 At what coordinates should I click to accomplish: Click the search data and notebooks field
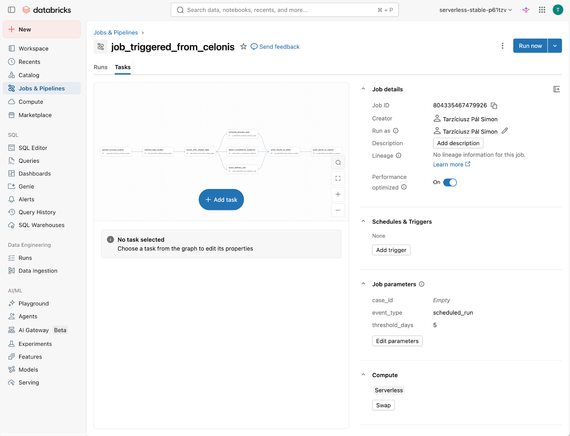(x=284, y=10)
